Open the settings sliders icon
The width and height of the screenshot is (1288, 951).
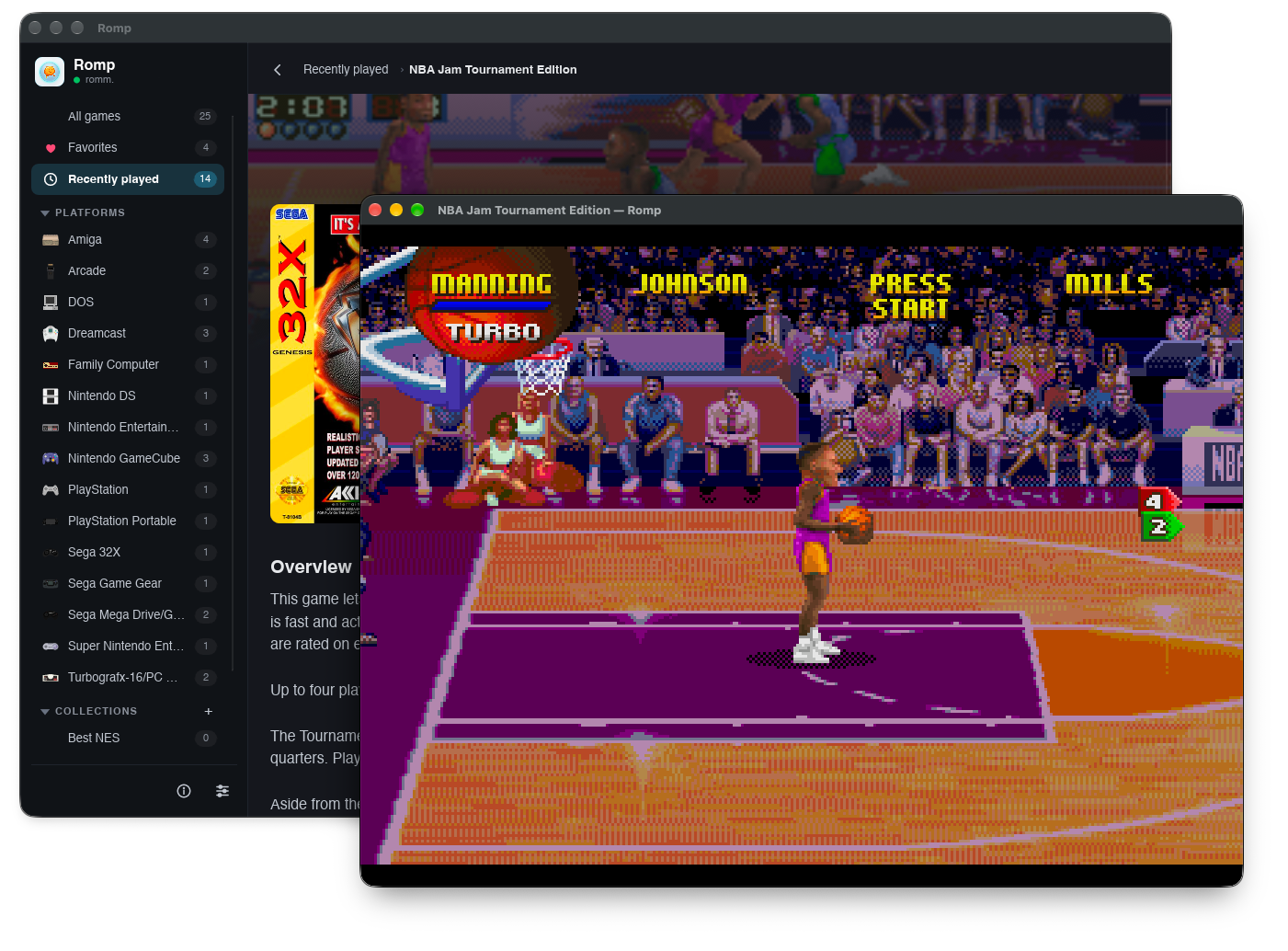pos(222,791)
